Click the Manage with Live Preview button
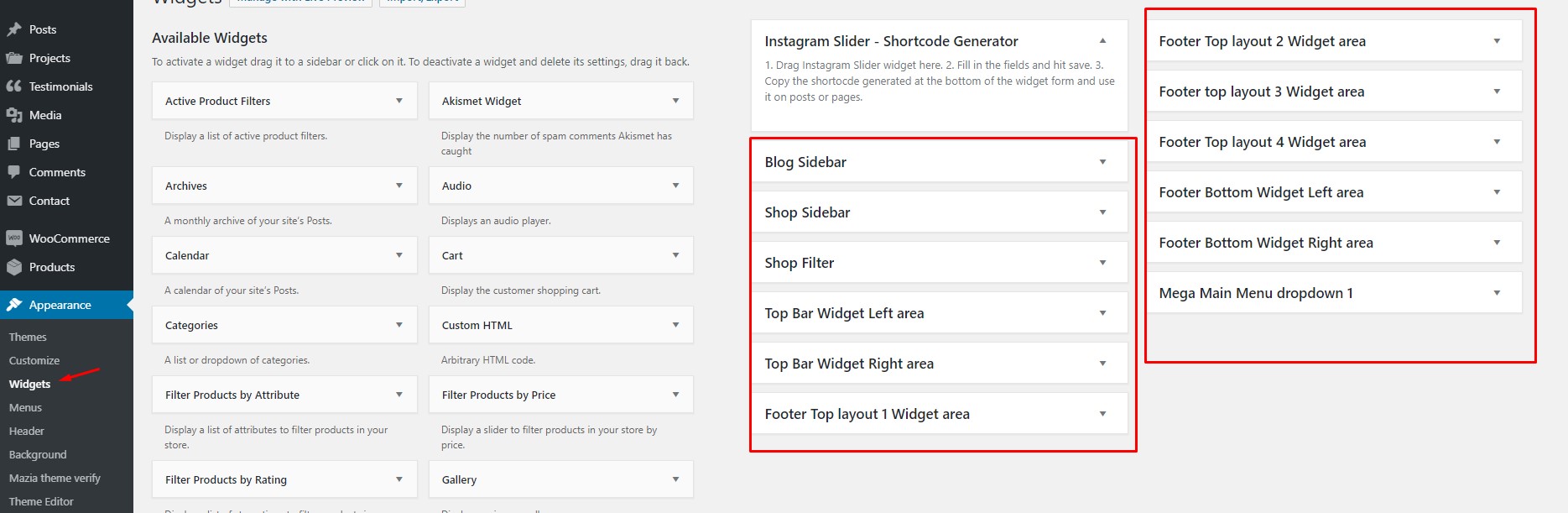The width and height of the screenshot is (1568, 513). pos(301,2)
